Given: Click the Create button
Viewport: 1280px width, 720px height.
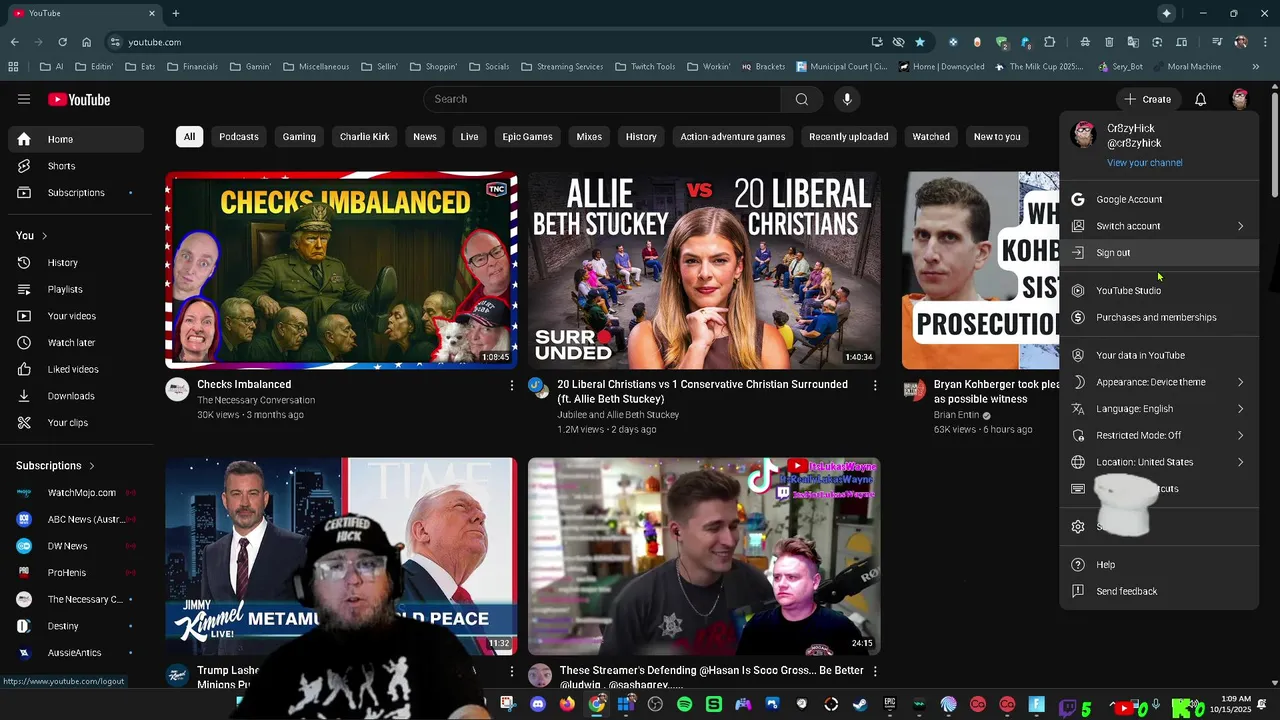Looking at the screenshot, I should pos(1148,99).
